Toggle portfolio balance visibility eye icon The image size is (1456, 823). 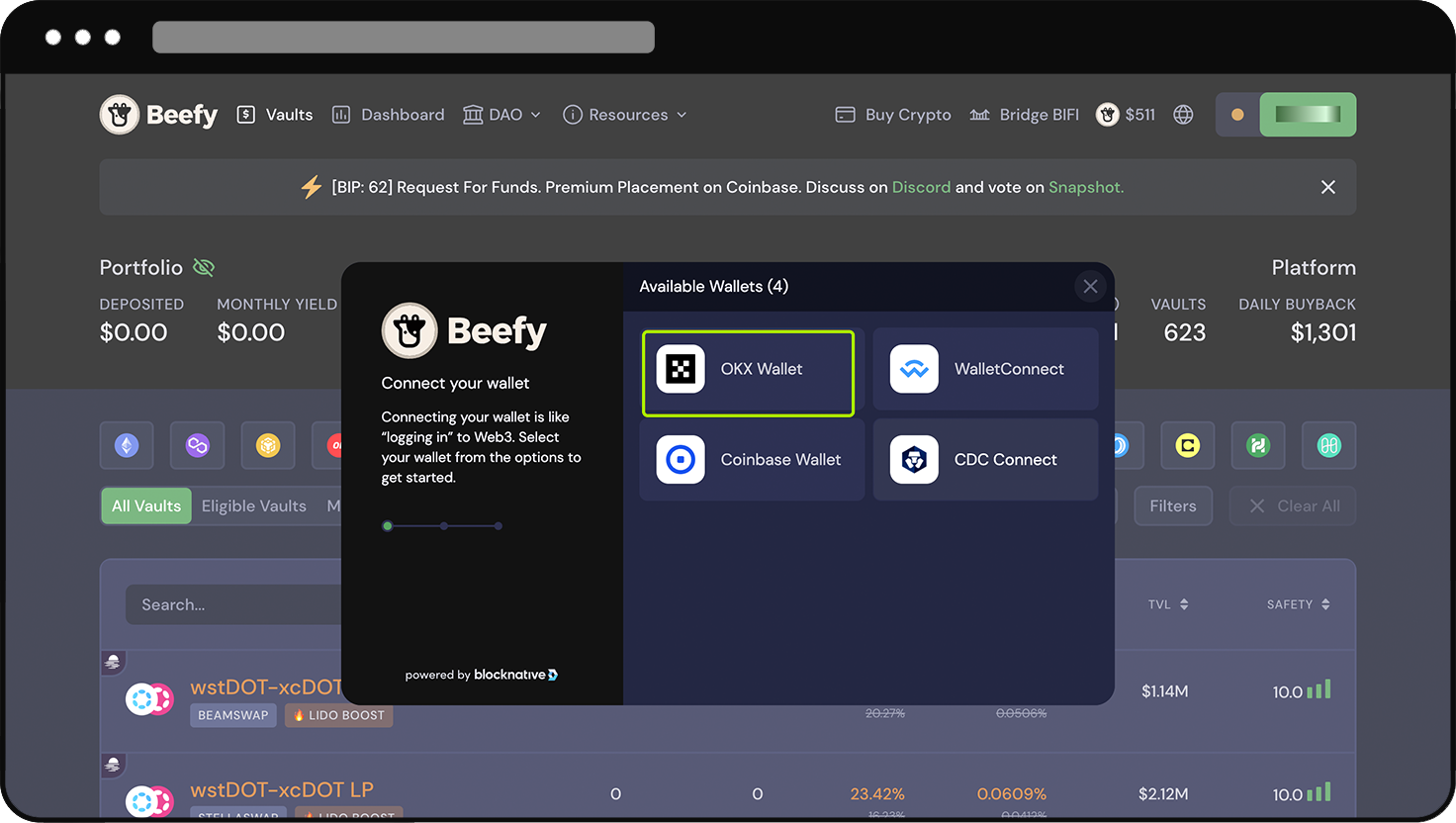coord(204,267)
